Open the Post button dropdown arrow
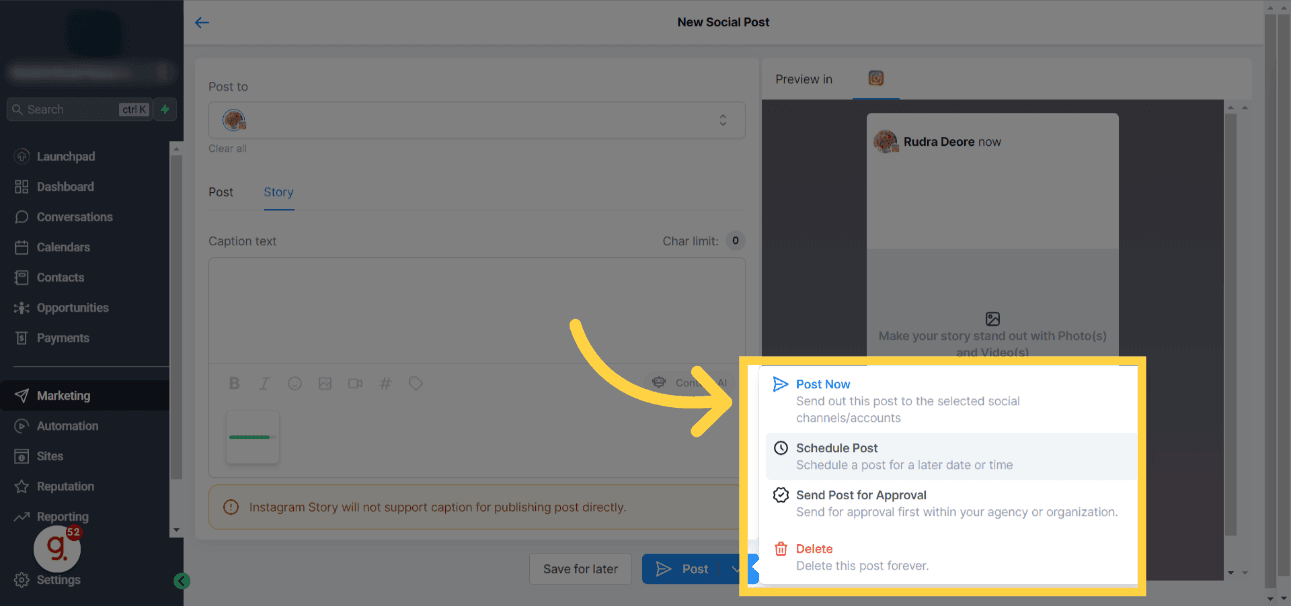1291x606 pixels. 736,569
